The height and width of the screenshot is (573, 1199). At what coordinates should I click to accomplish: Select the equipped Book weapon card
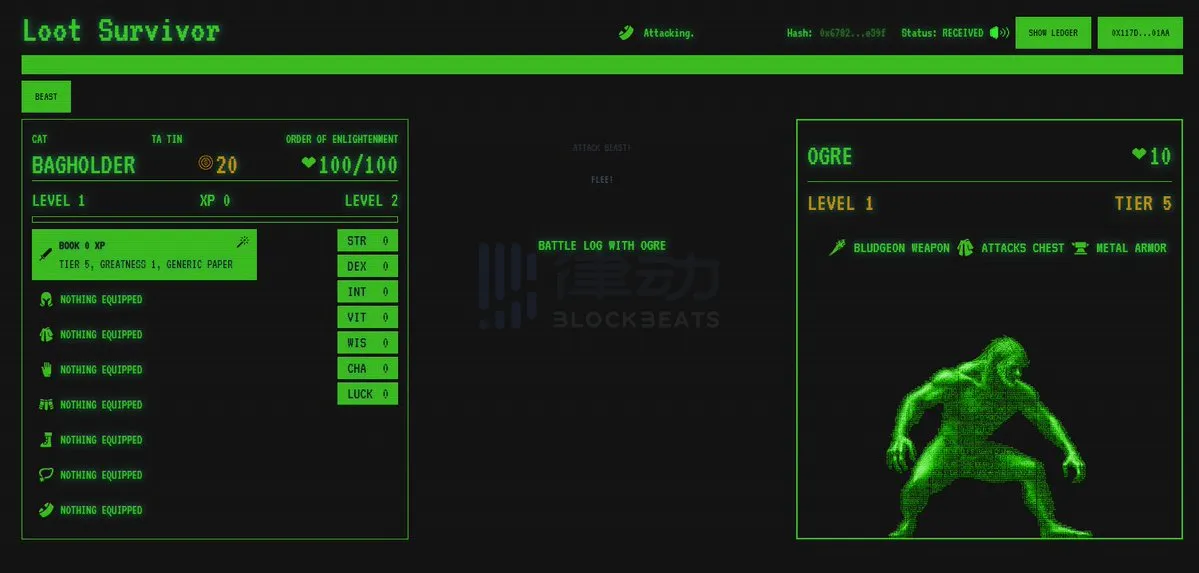(145, 255)
